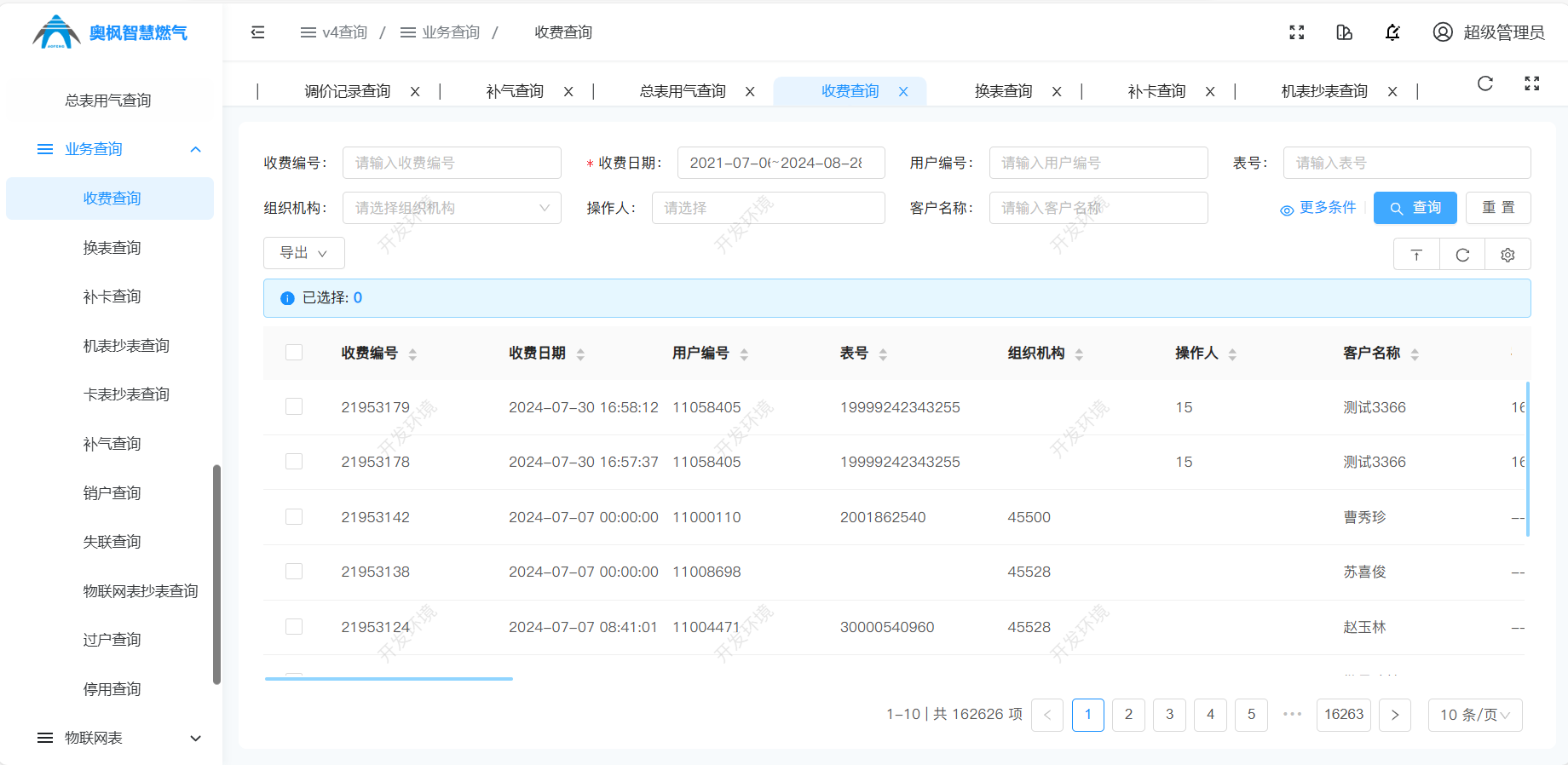Go to last page 16263

click(1344, 715)
